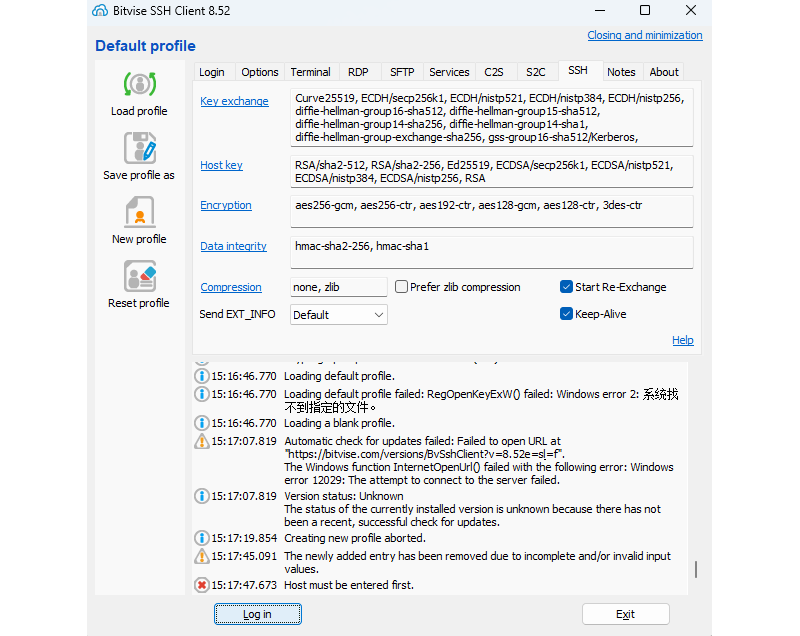Click the info icon beside "Loading a blank profile."
800x636 pixels.
point(202,423)
